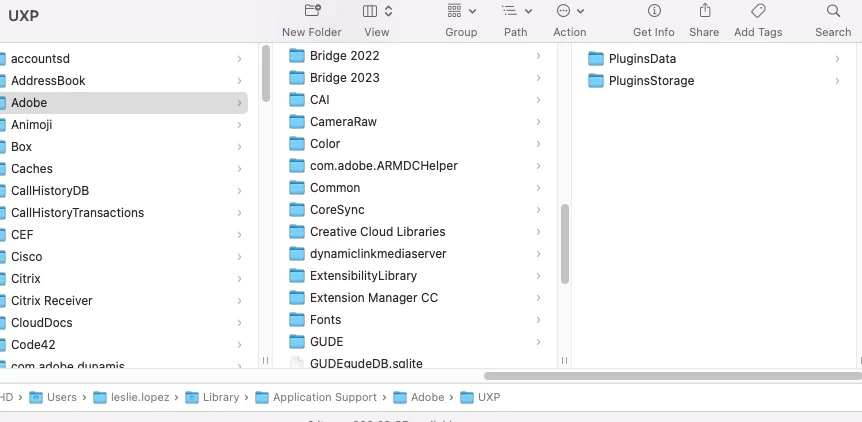Click the dynamiclinkmediaserver folder icon
This screenshot has height=422, width=862.
click(297, 253)
